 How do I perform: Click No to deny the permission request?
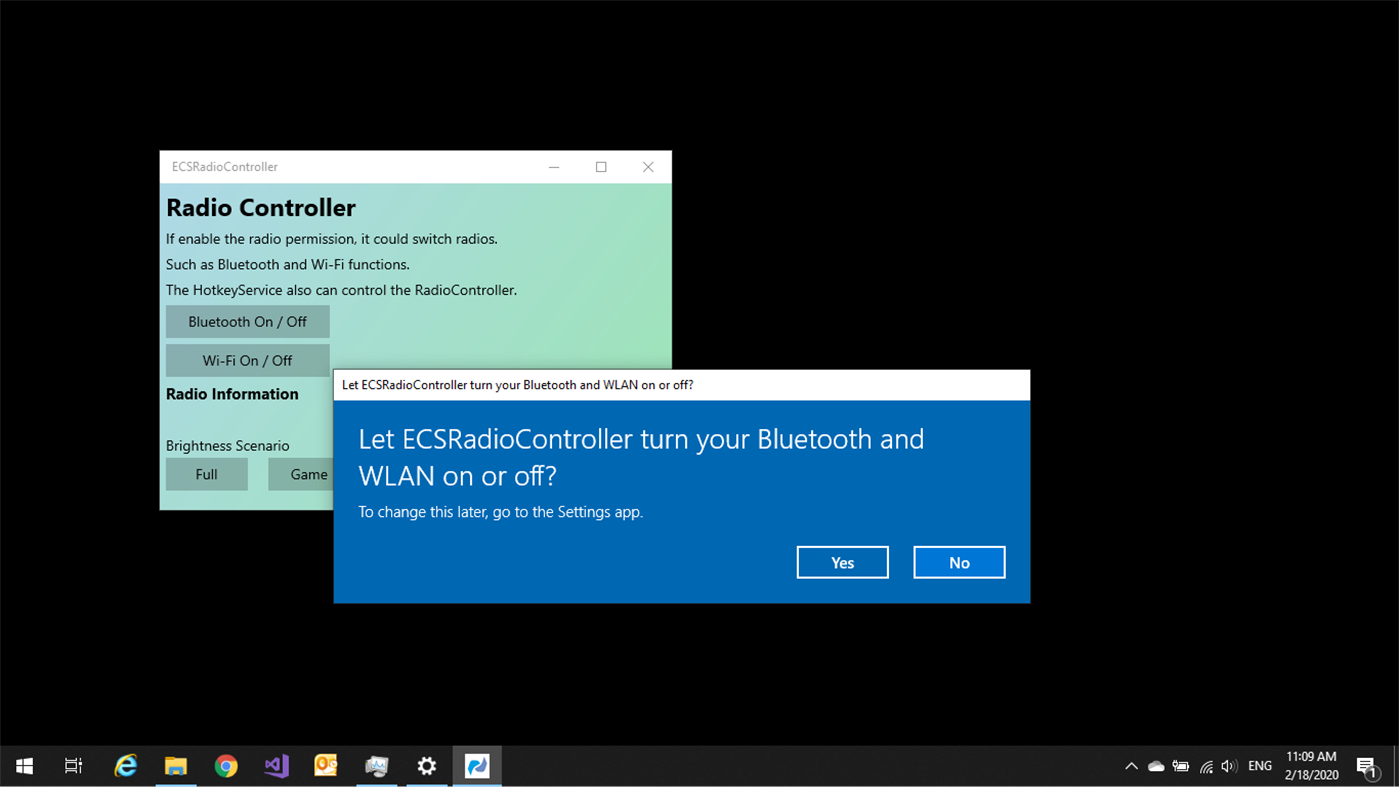click(959, 562)
